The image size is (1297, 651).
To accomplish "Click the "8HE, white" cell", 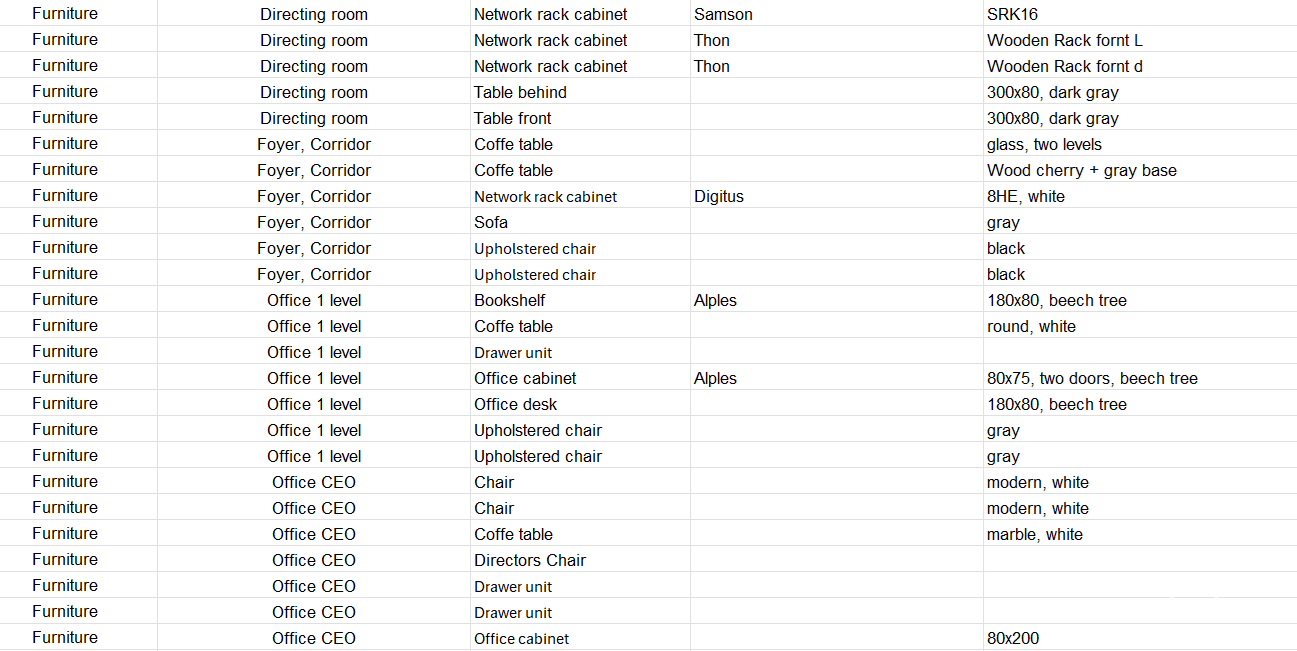I will (1025, 196).
